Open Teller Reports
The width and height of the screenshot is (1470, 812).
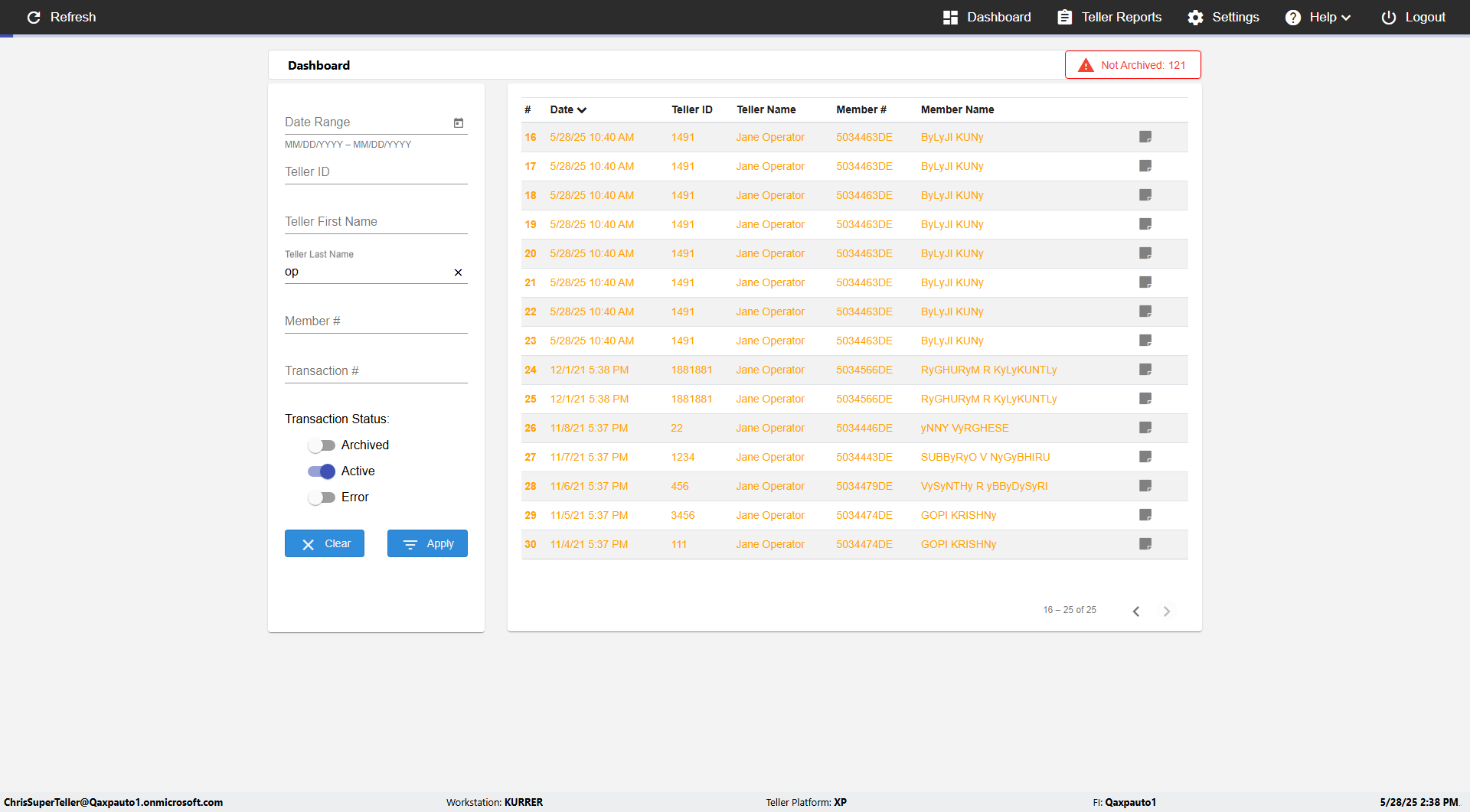coord(1109,17)
